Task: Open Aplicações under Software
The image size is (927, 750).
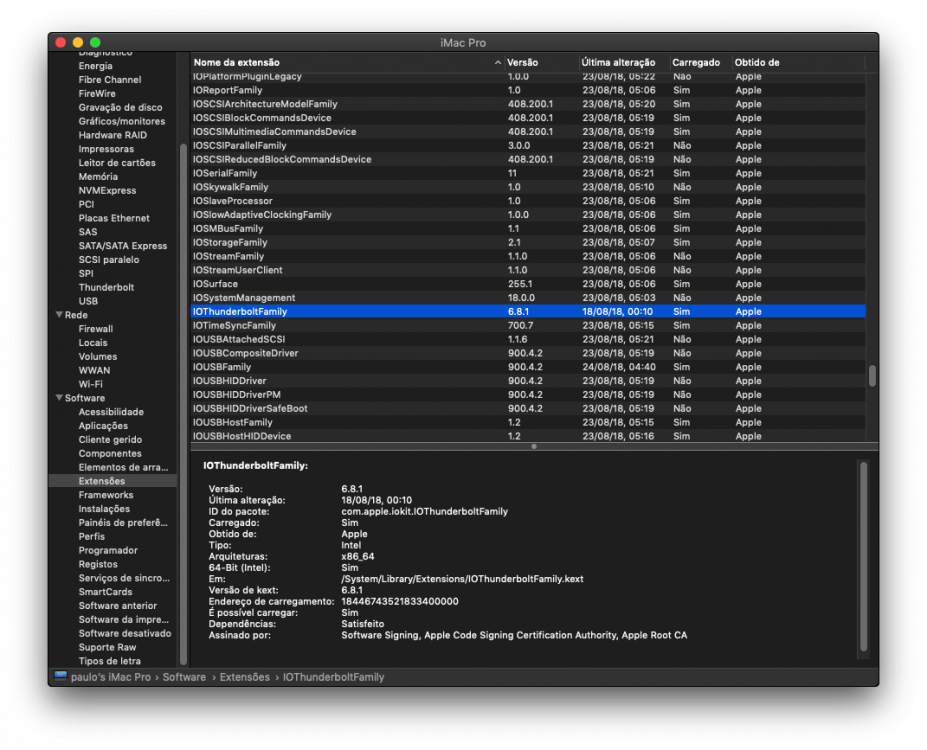Action: point(103,426)
